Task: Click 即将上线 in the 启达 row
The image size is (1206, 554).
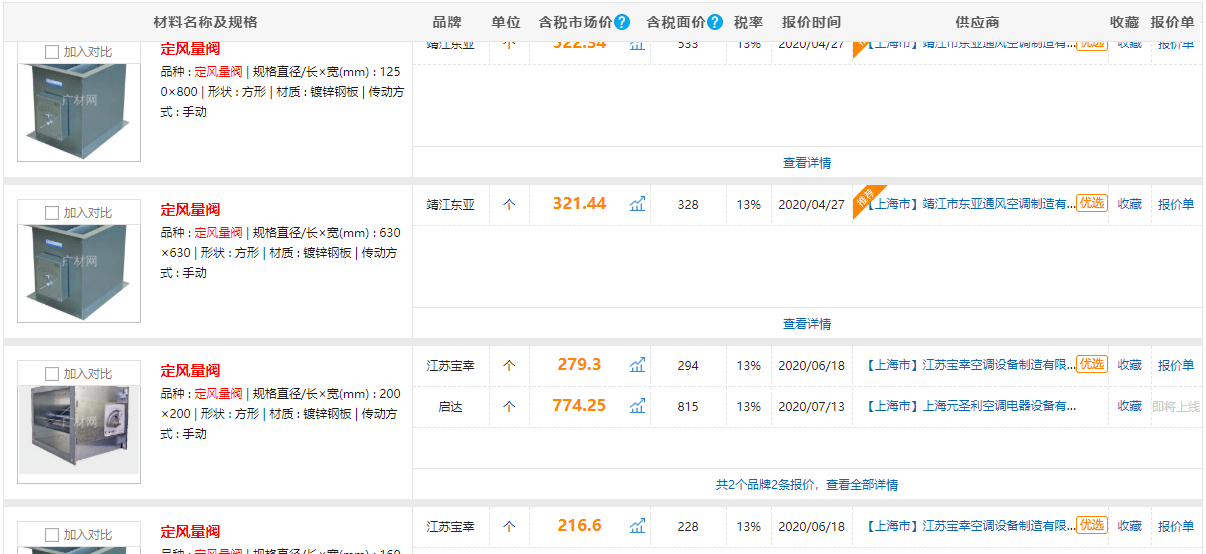Action: pos(1176,406)
